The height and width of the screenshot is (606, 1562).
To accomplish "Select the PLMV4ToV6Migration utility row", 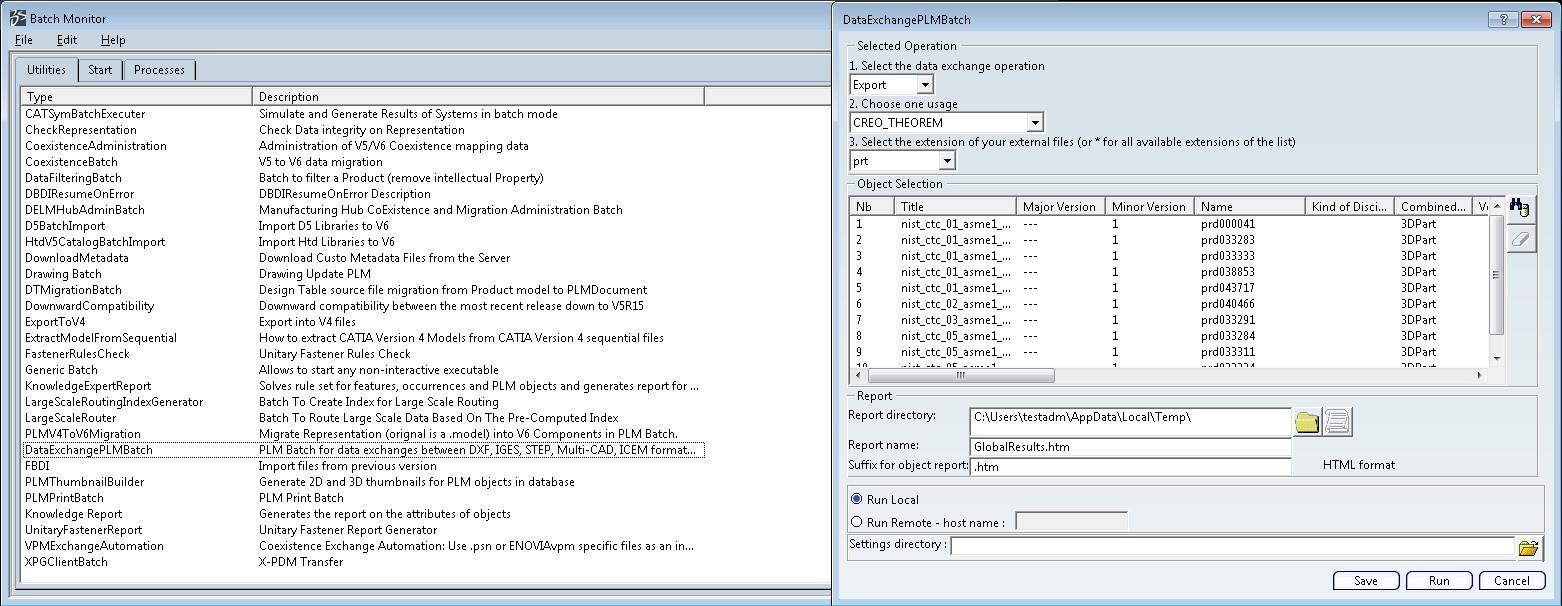I will point(363,434).
